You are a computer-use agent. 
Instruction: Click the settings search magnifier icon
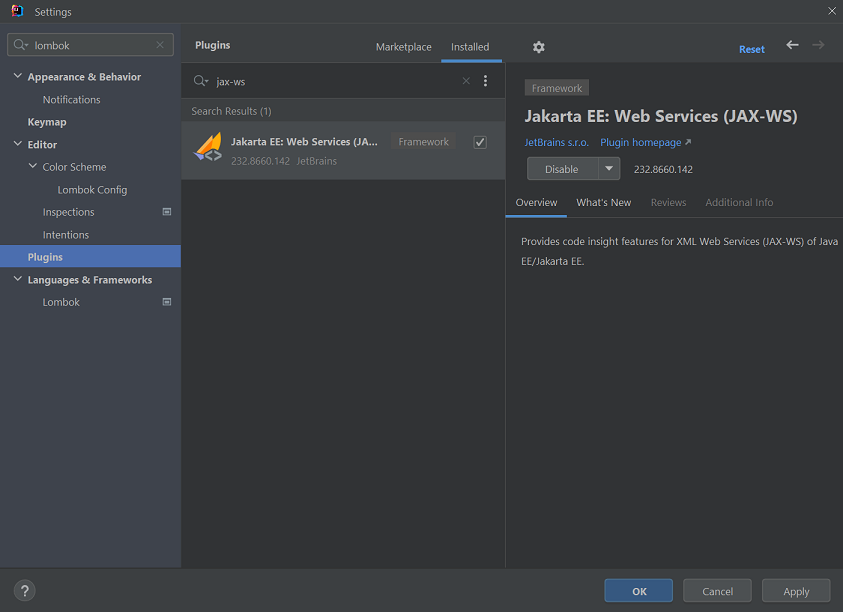click(20, 45)
